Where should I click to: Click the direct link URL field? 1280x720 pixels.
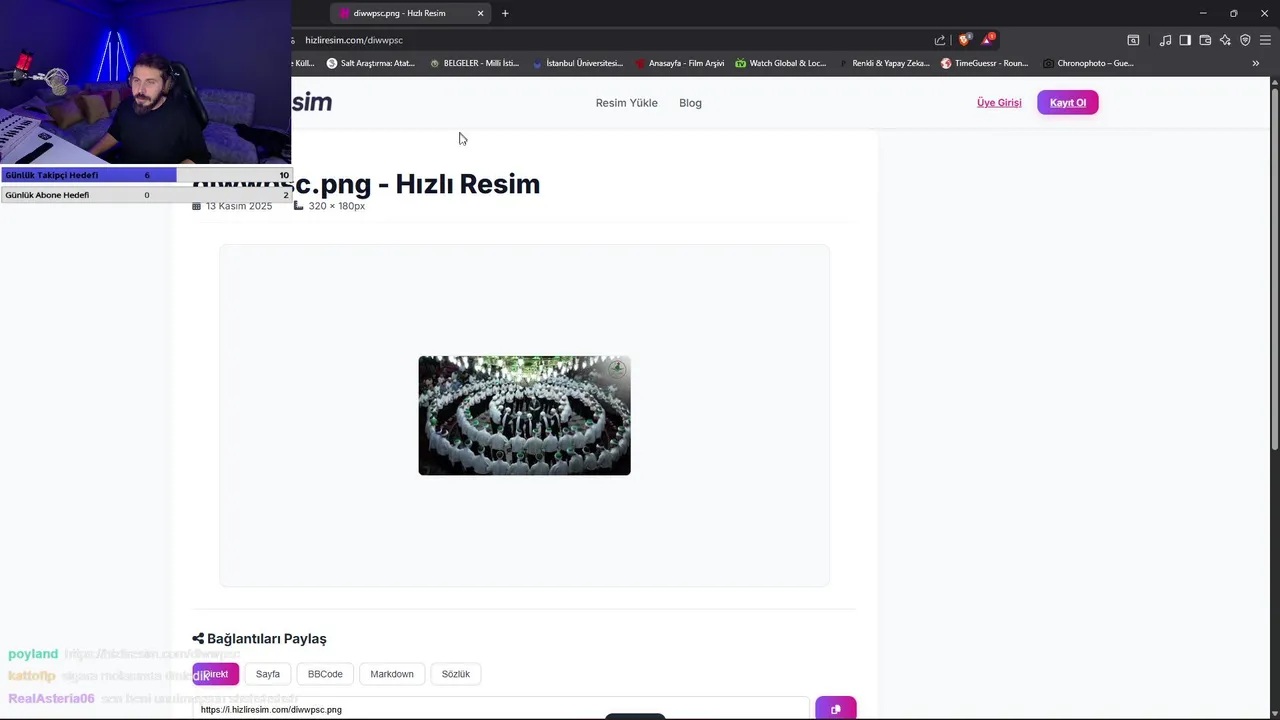click(500, 709)
